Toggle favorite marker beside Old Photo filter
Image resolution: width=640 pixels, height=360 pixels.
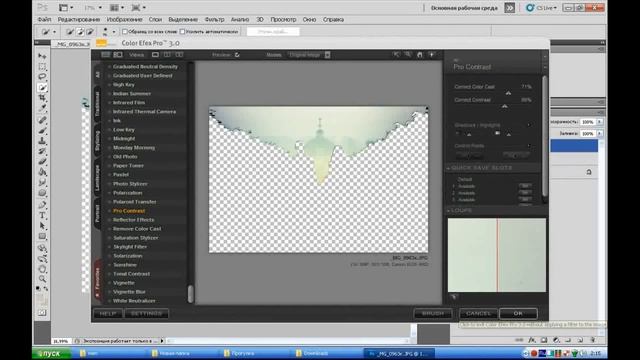109,157
